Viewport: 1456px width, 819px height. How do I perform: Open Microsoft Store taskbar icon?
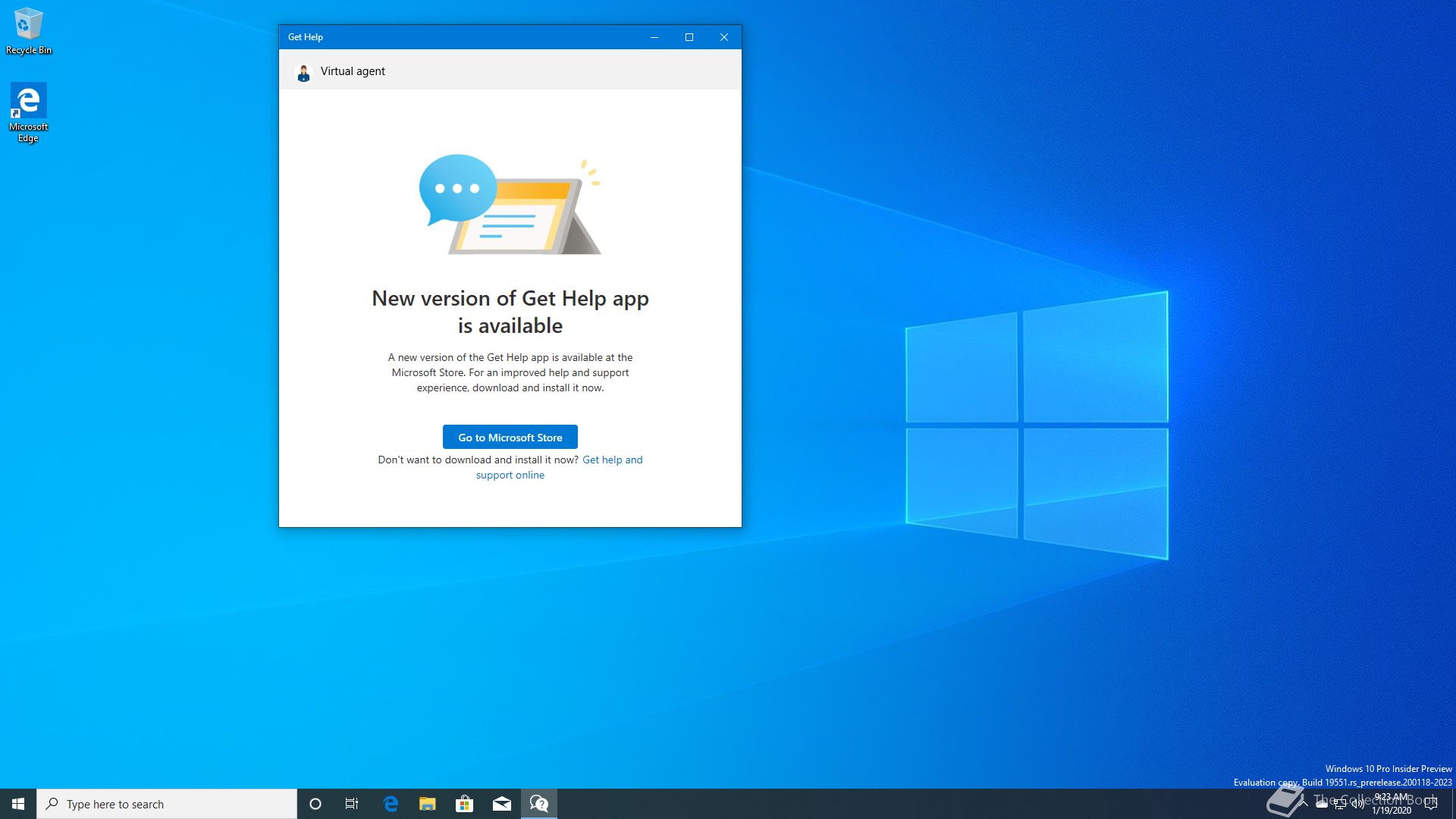pos(464,804)
